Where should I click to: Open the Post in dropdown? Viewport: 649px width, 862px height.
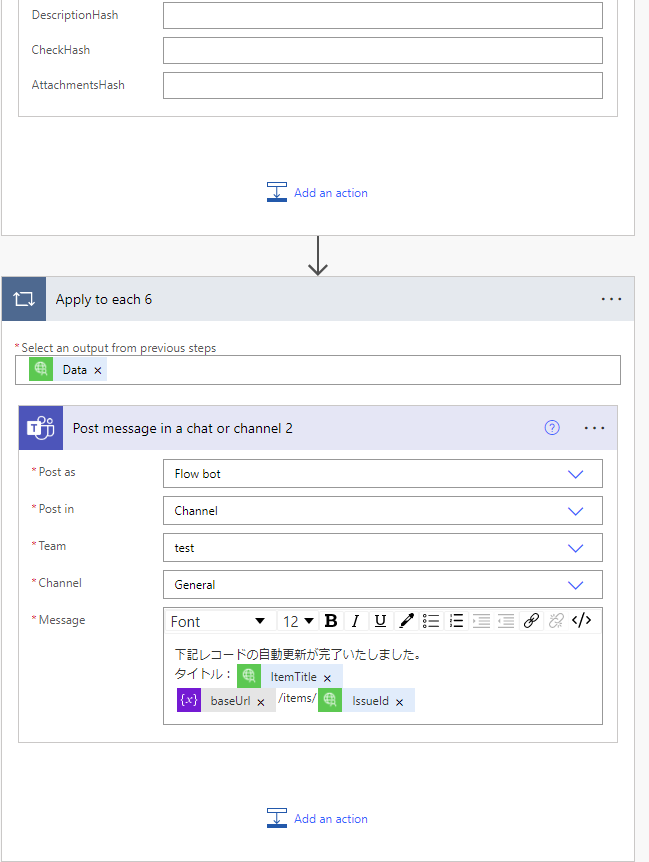click(382, 511)
